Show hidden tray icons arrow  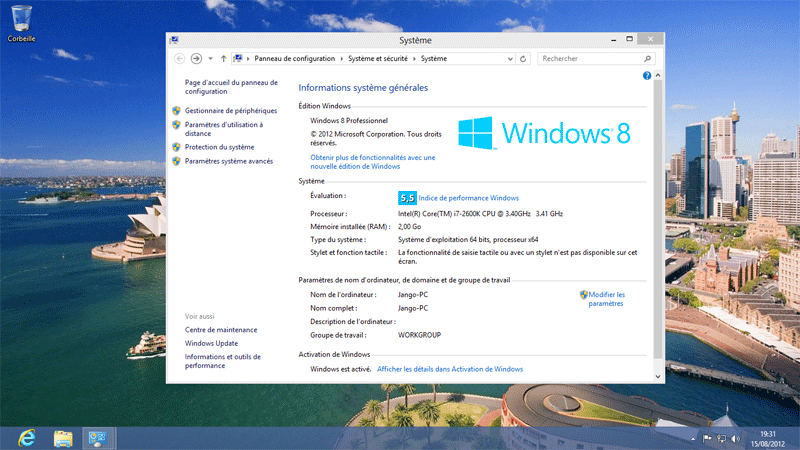tap(693, 439)
